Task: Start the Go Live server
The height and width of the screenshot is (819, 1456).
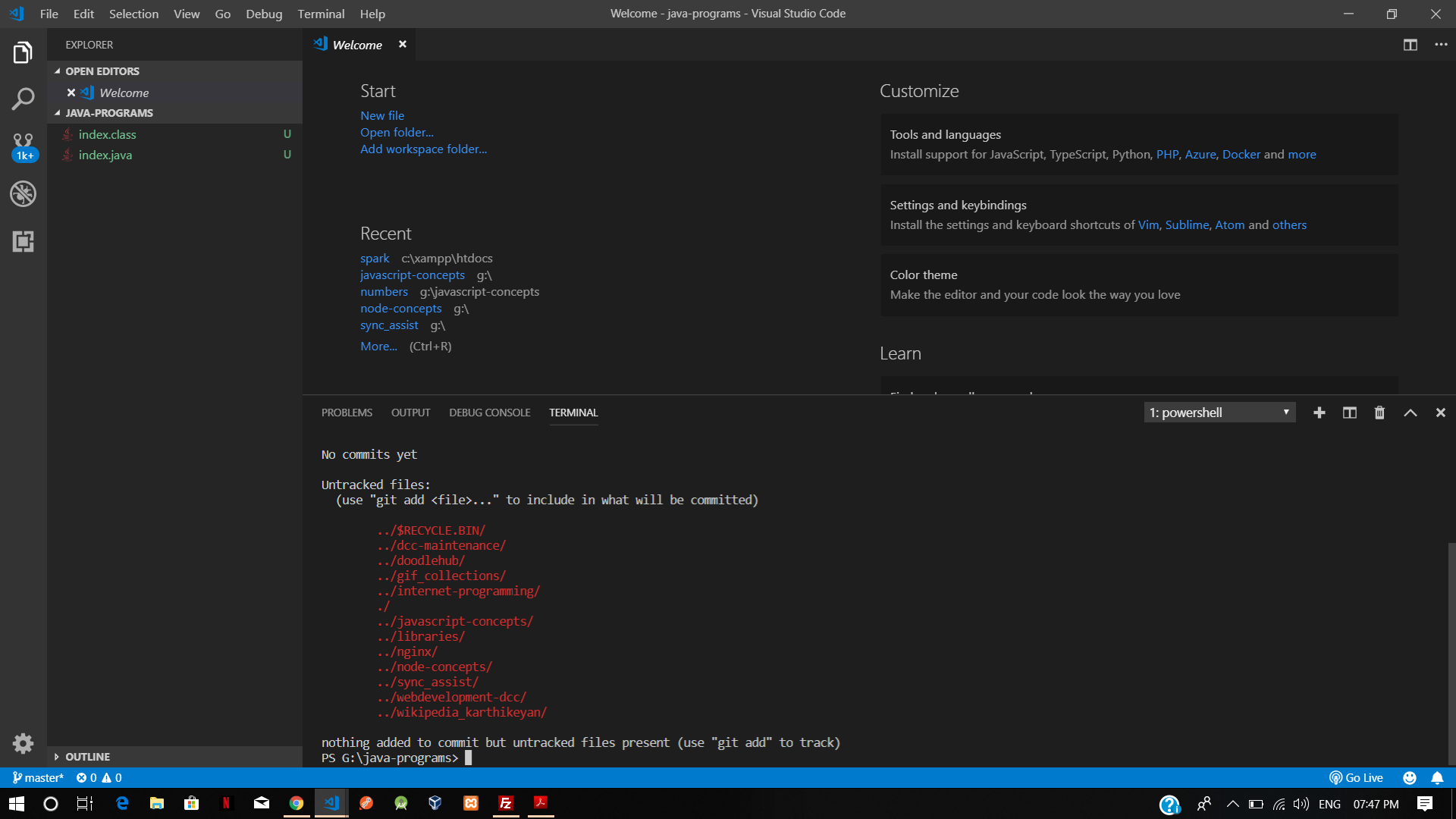Action: coord(1357,777)
